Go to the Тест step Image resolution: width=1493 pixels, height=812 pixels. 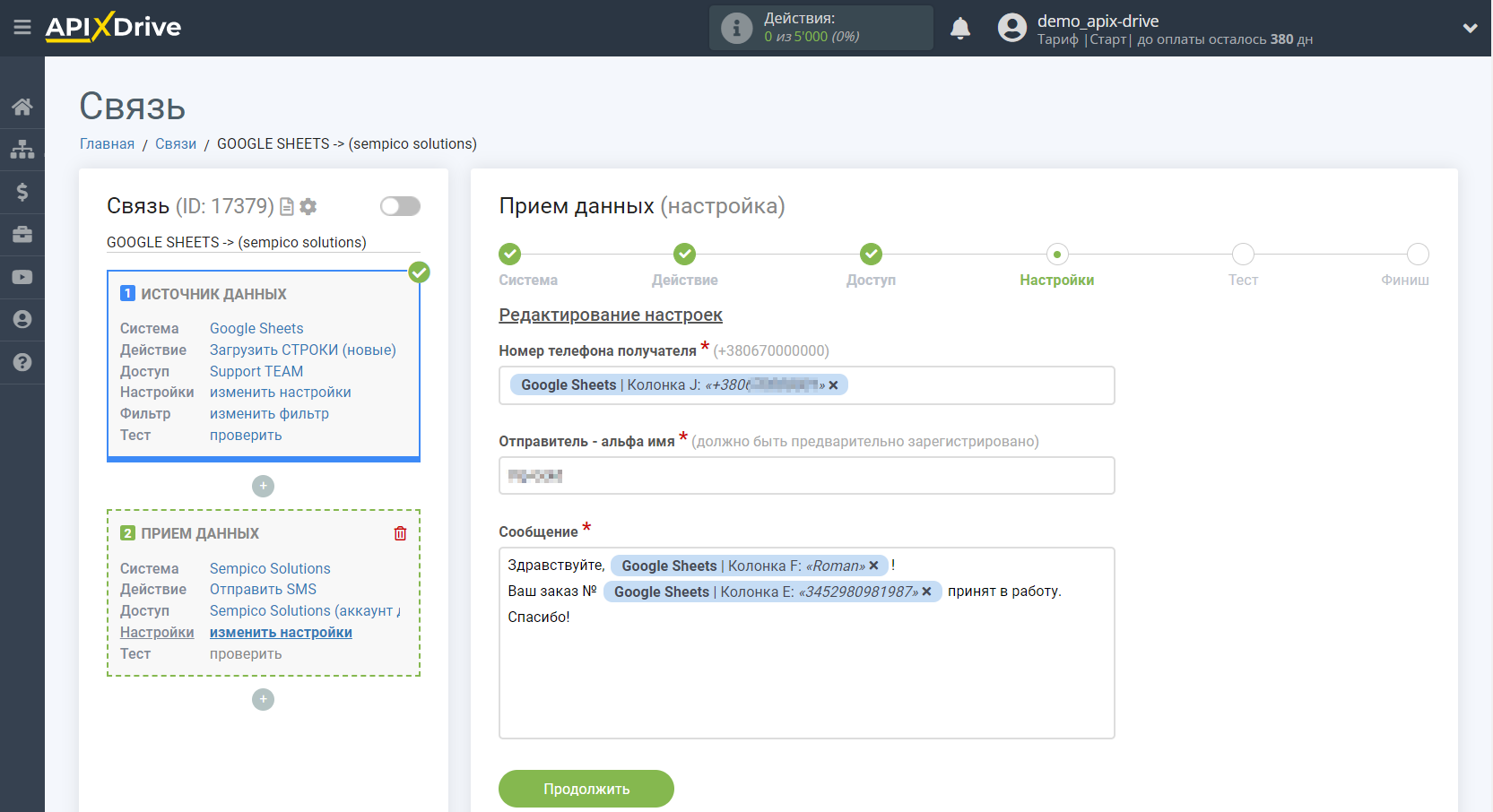(1243, 255)
